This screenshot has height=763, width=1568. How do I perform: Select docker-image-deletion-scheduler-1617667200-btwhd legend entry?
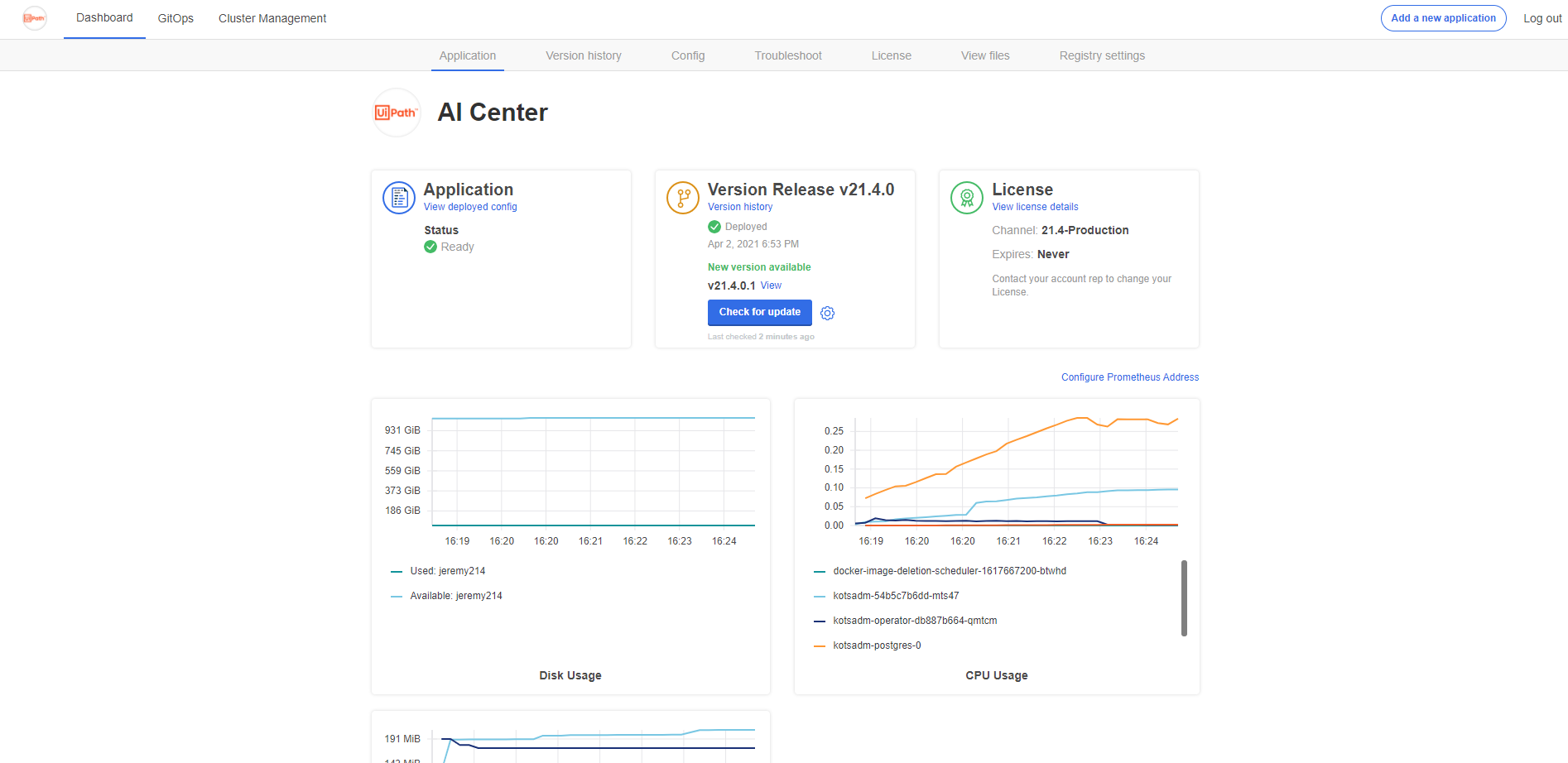click(940, 571)
